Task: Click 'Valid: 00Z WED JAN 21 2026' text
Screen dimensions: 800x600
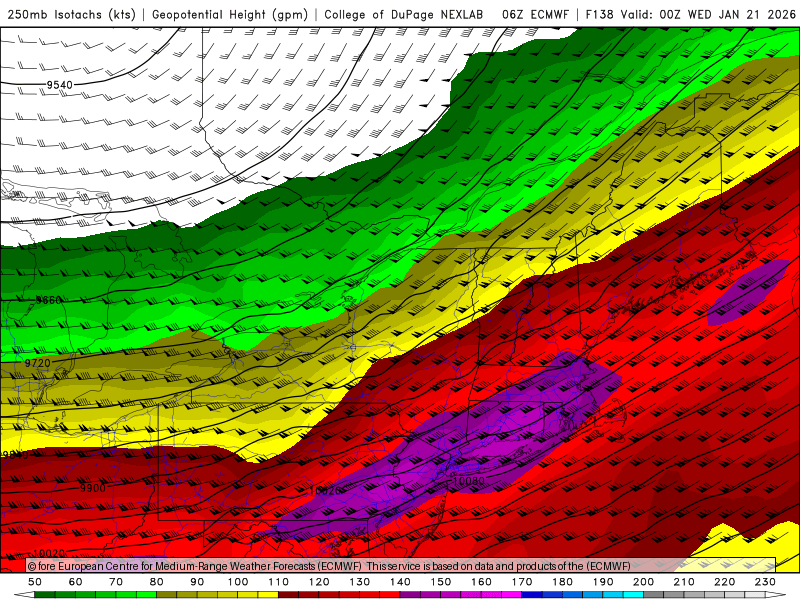Action: (x=708, y=14)
